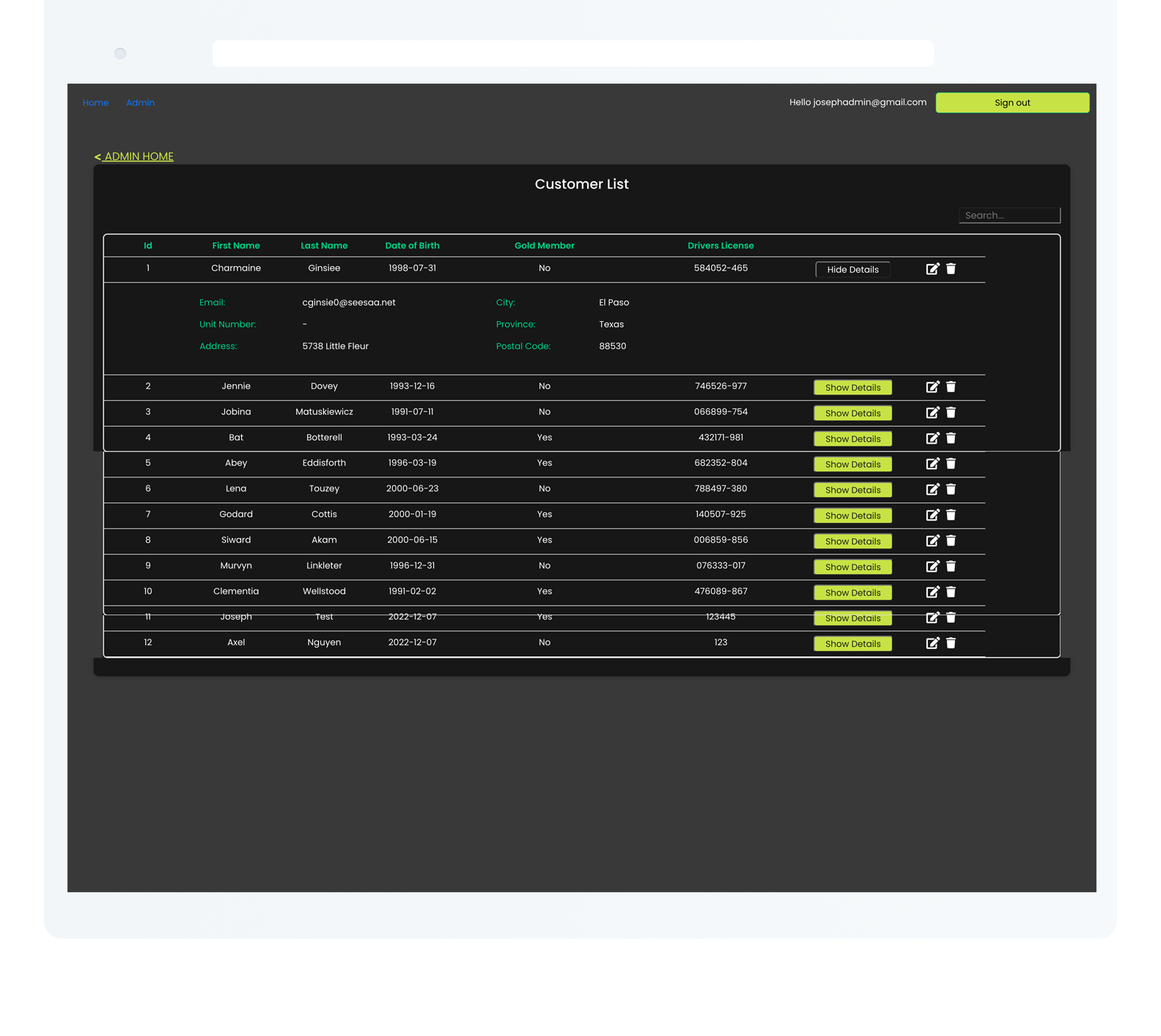Click edit icon for Charmaine Ginsiee
The image size is (1161, 1036).
coord(932,269)
